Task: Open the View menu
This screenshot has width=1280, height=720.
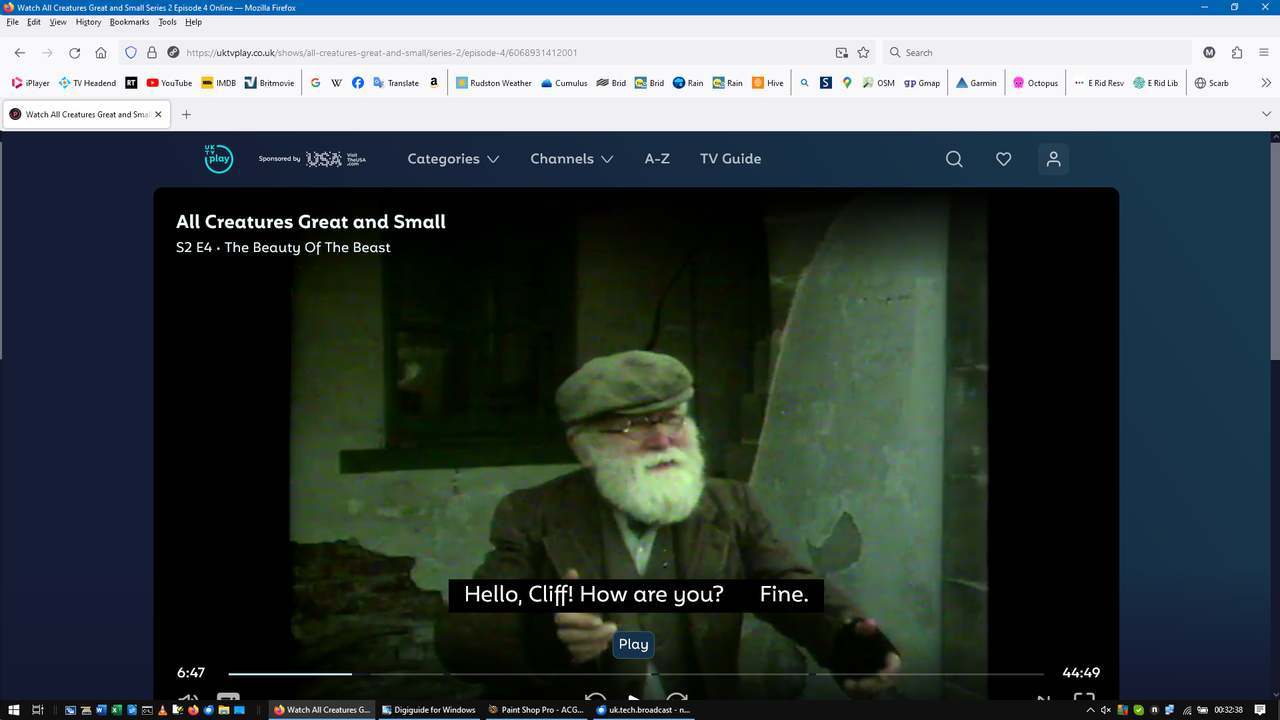Action: pyautogui.click(x=58, y=22)
